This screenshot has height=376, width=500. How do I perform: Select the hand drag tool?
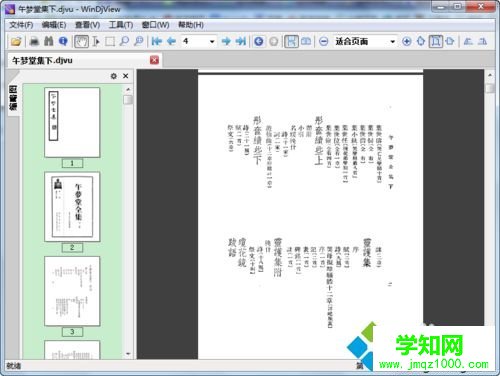[x=81, y=41]
